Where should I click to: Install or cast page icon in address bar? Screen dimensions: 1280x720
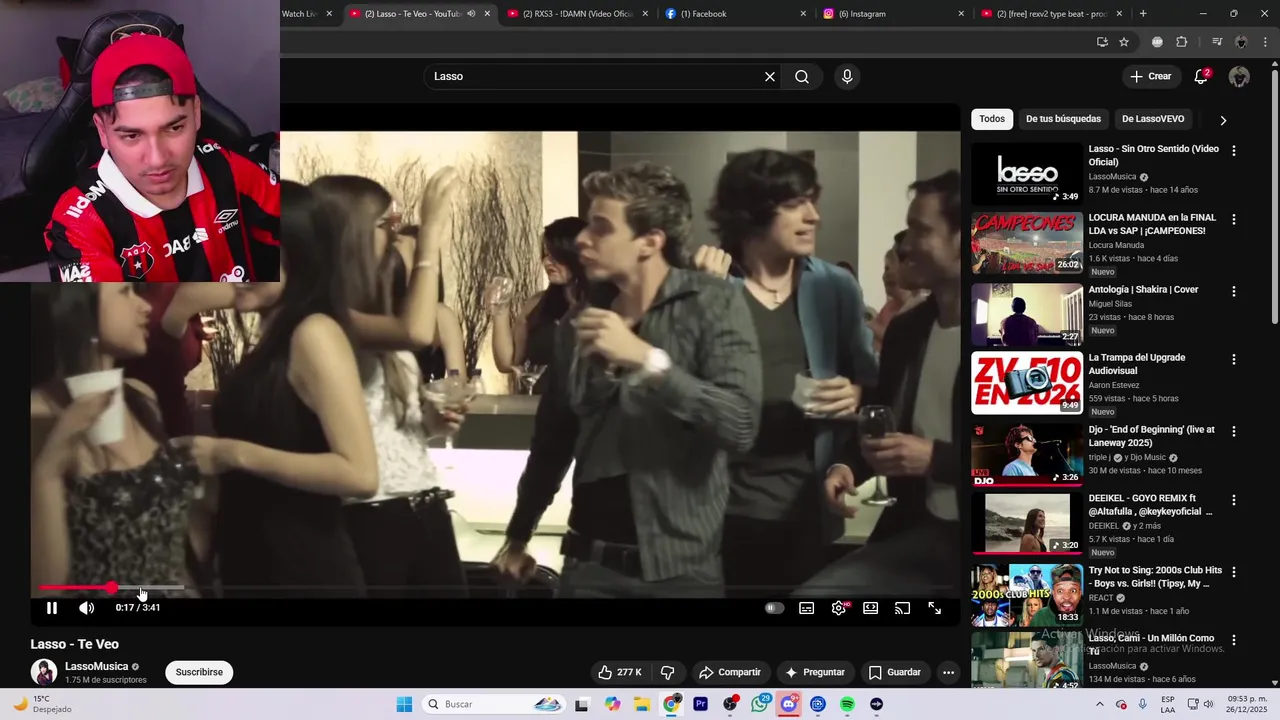[1102, 42]
